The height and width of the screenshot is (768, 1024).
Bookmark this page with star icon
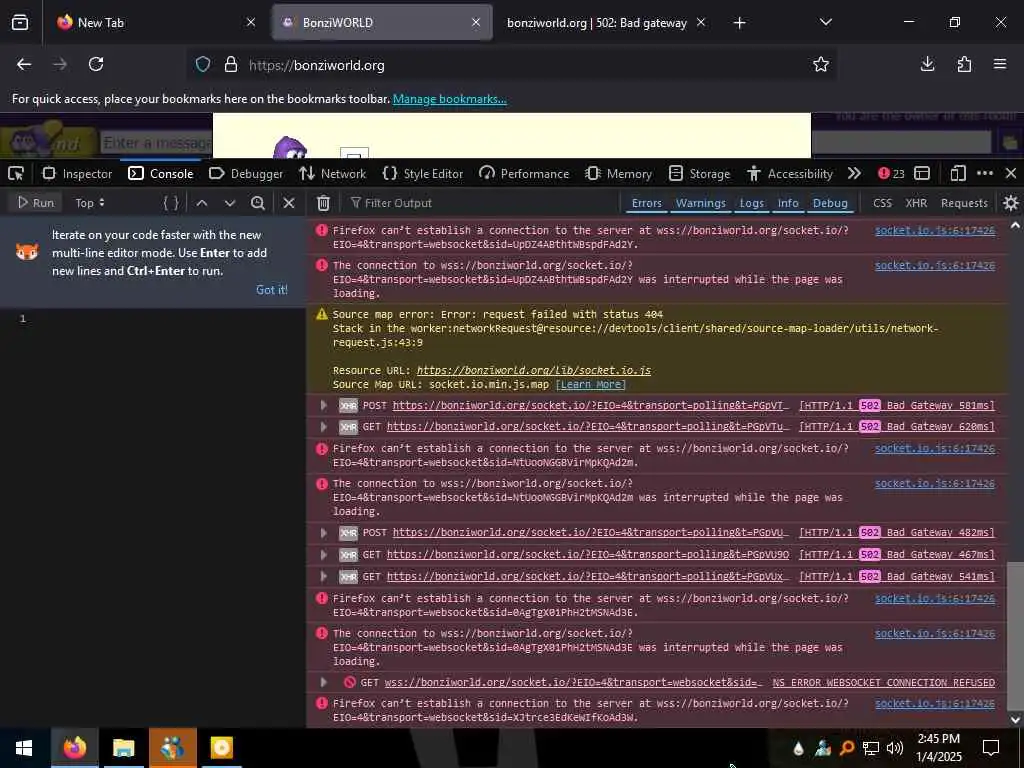click(x=821, y=64)
